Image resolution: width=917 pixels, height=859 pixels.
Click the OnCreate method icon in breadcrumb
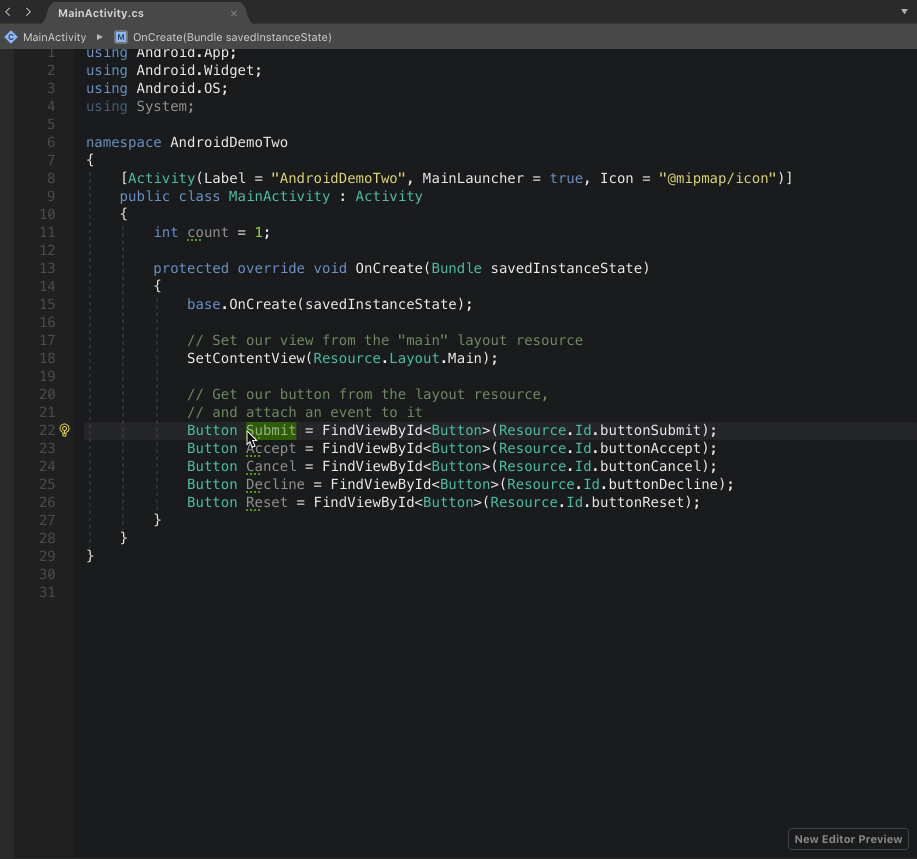(121, 37)
